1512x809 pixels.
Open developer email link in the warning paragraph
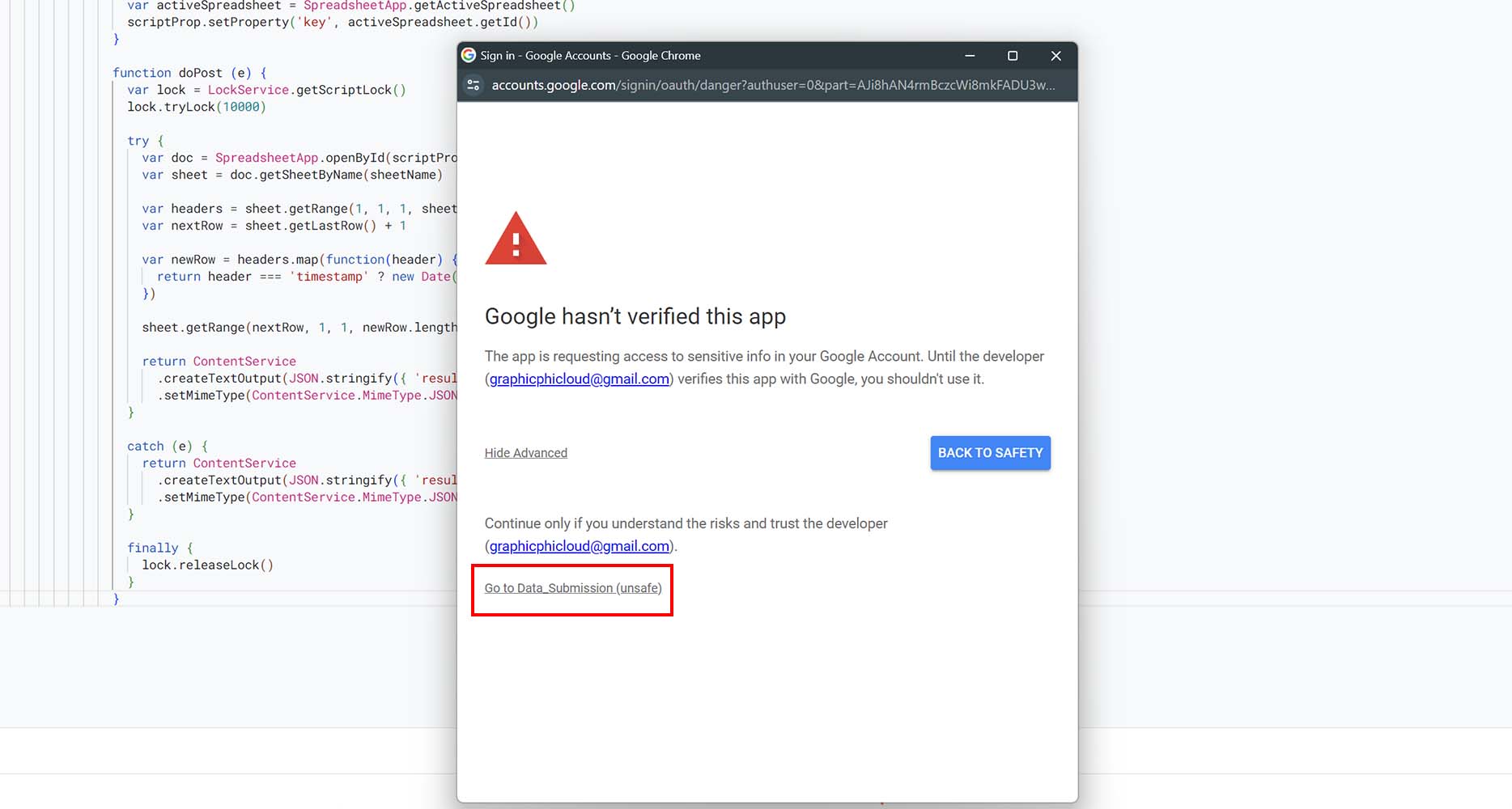coord(579,379)
